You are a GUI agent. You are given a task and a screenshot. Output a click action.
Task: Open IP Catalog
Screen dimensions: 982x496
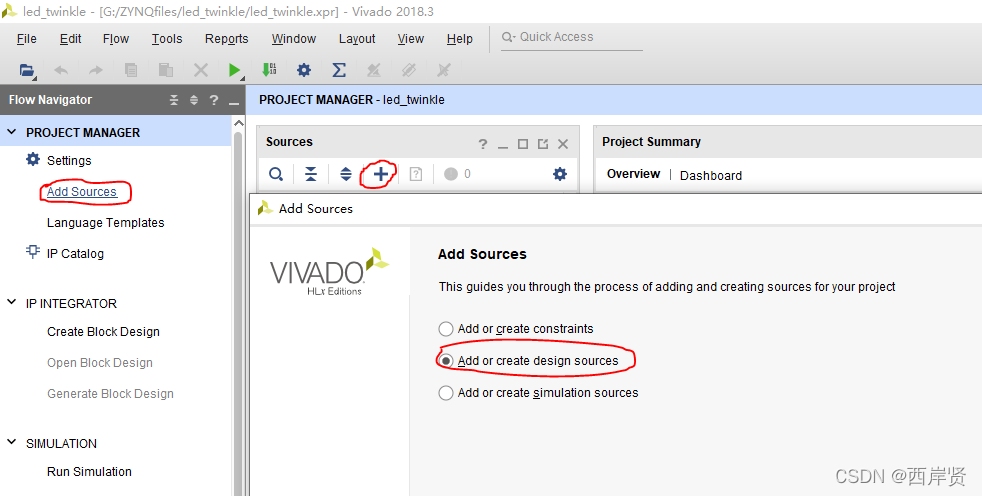click(x=75, y=254)
